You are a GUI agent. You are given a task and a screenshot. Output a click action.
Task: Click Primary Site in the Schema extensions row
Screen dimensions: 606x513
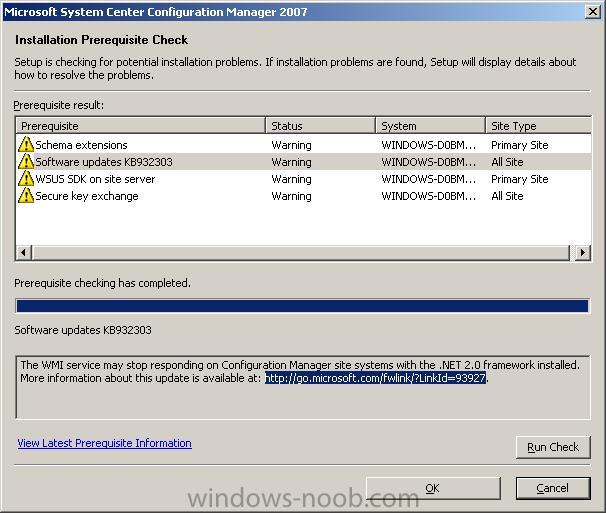click(520, 145)
